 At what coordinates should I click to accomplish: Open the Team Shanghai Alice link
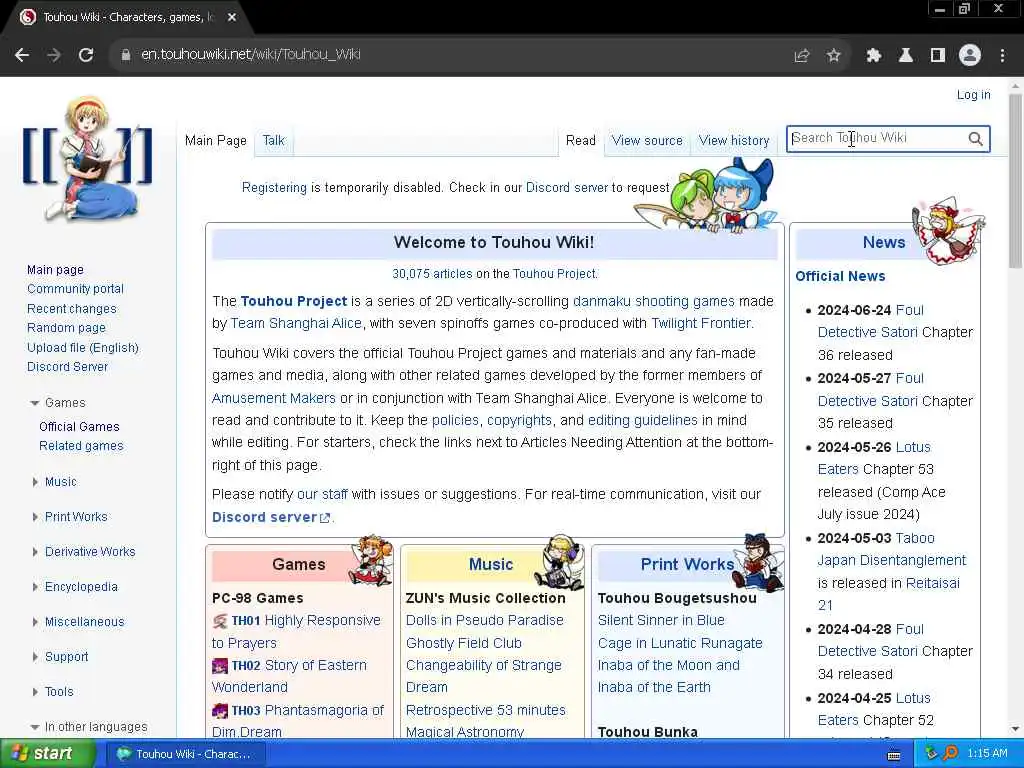[x=296, y=323]
